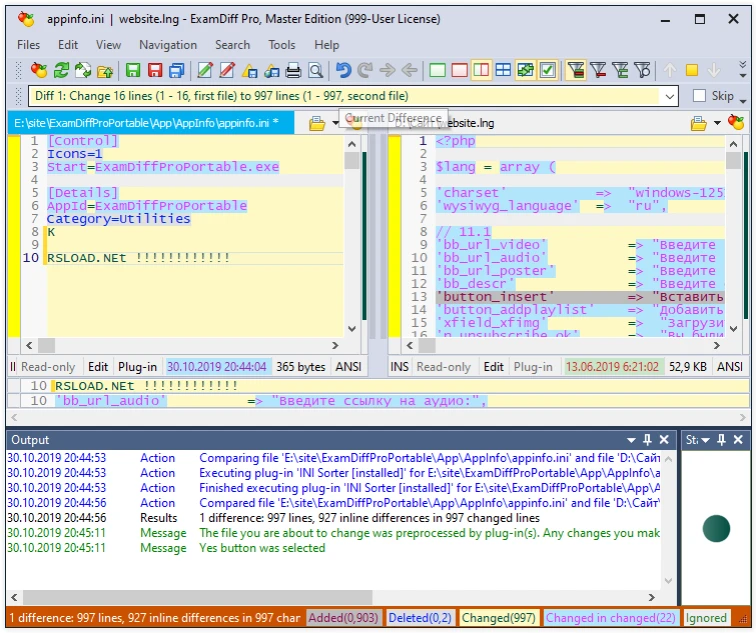
Task: Toggle Read-only for the left file
Action: tap(47, 367)
